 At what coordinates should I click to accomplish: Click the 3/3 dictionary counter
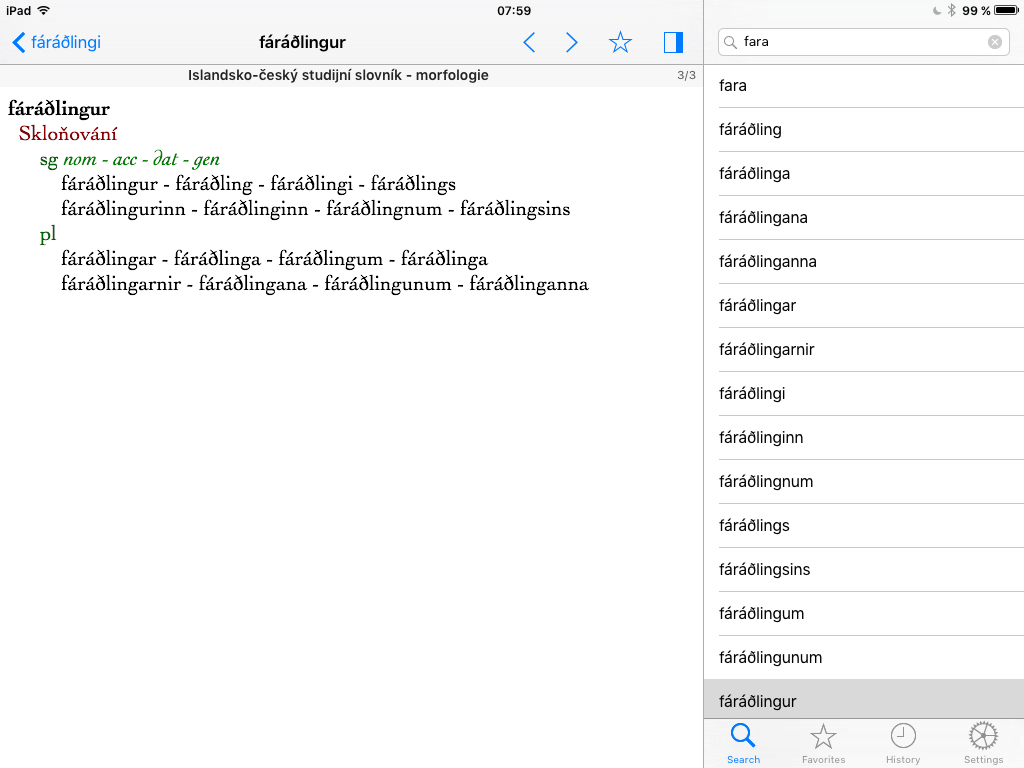pos(686,75)
